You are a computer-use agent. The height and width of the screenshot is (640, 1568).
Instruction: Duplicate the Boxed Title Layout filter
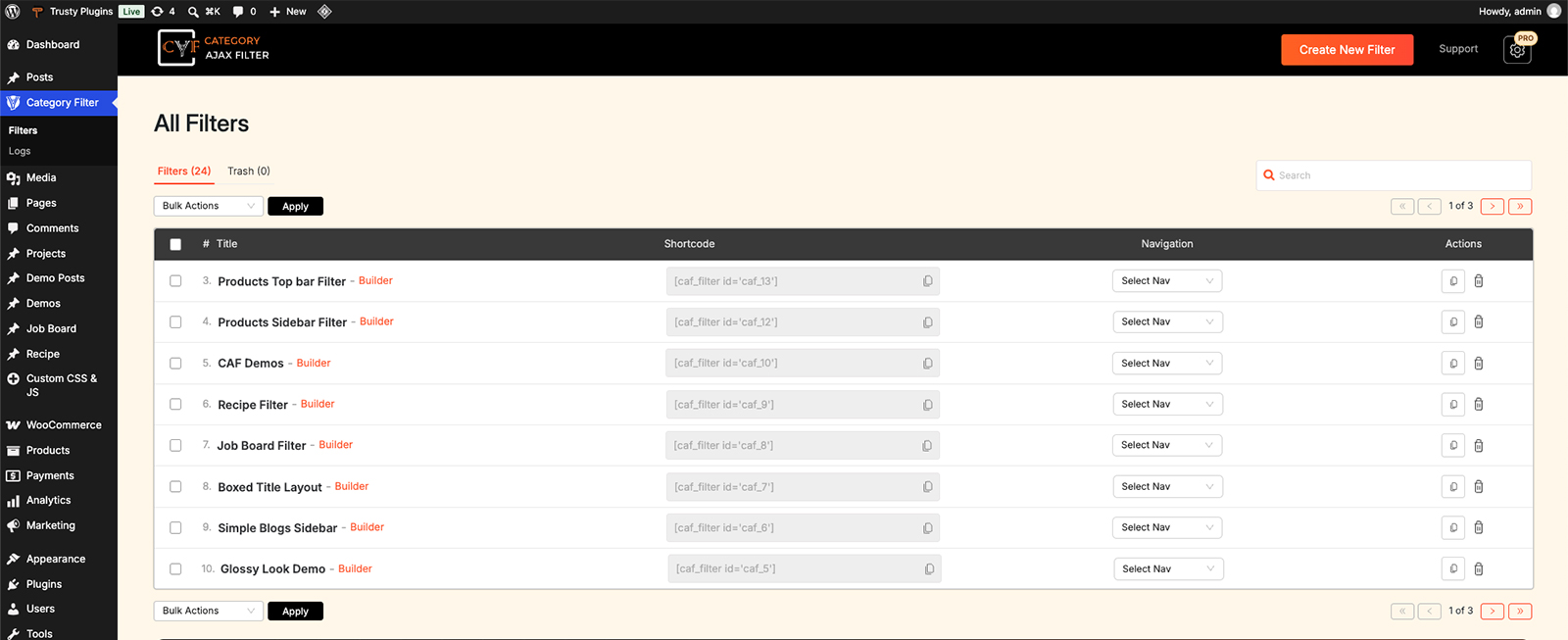[x=1453, y=487]
